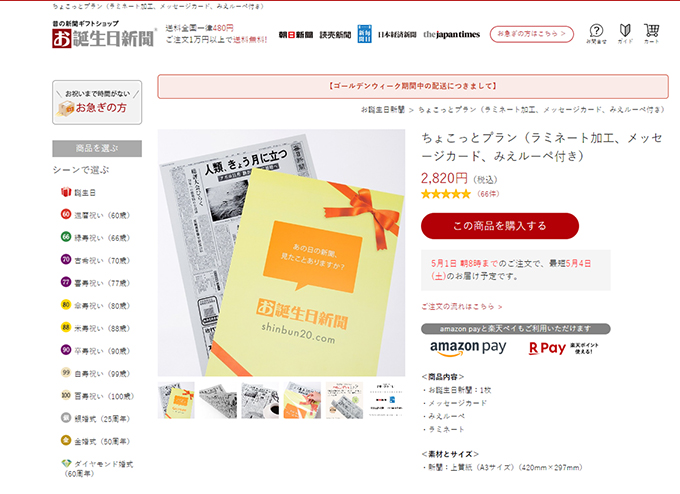
Task: Select the last product thumbnail image
Action: pyautogui.click(x=386, y=400)
